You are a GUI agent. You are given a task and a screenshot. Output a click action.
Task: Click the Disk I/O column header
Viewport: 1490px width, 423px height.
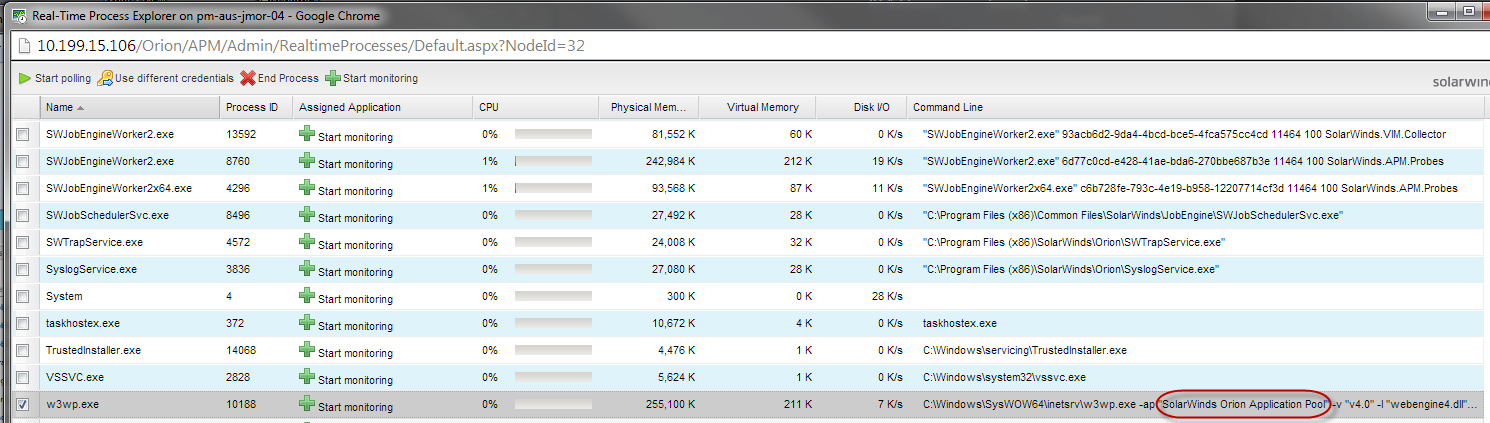pyautogui.click(x=861, y=107)
